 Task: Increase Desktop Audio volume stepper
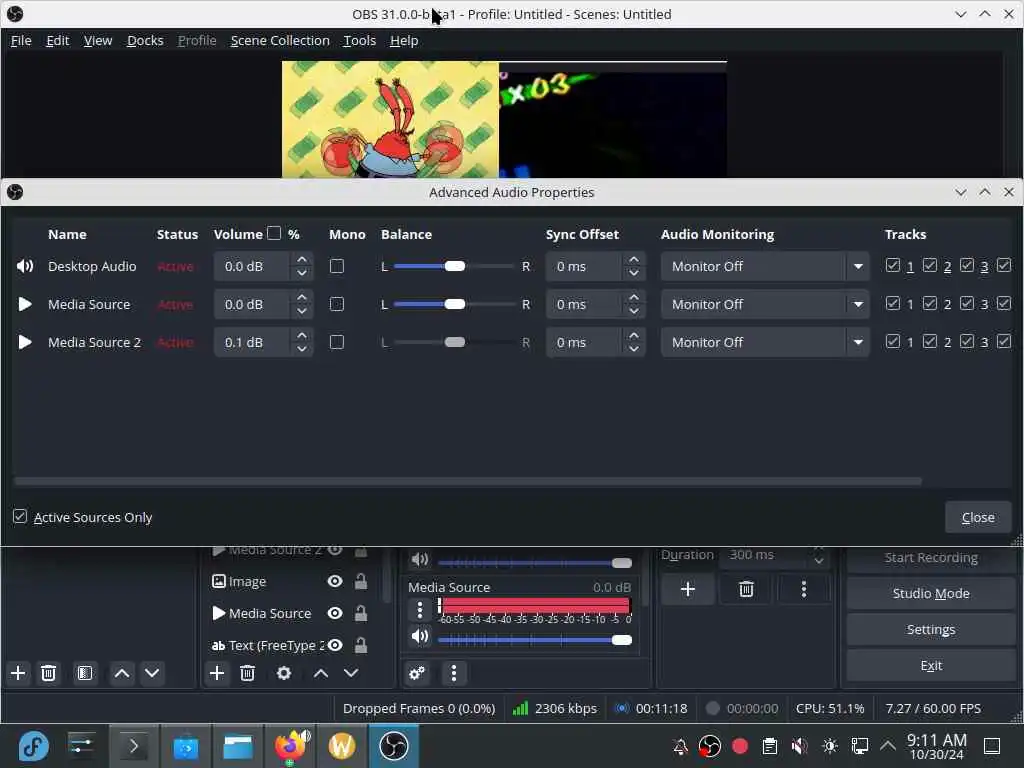[302, 260]
